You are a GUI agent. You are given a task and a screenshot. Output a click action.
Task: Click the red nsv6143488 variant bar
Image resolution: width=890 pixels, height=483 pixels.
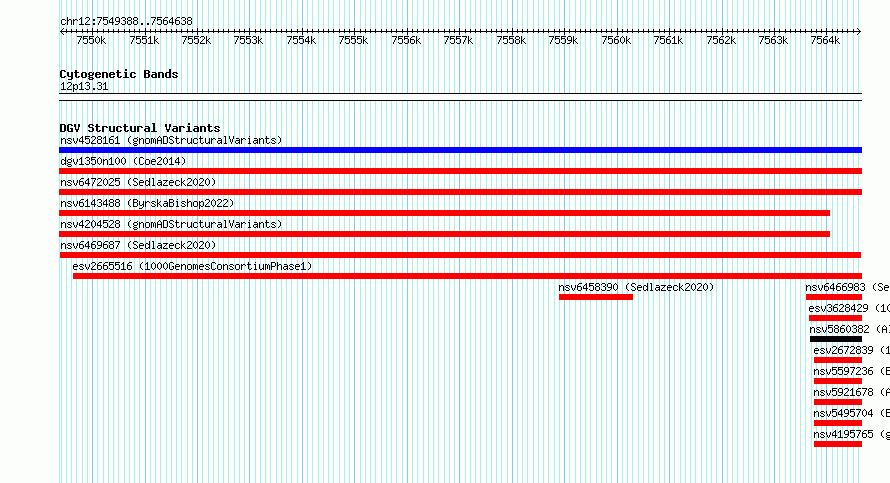point(444,213)
